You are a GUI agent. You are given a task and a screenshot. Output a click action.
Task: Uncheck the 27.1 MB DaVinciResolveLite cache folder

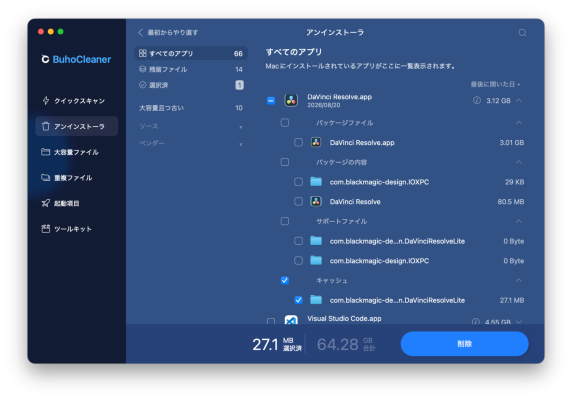298,300
